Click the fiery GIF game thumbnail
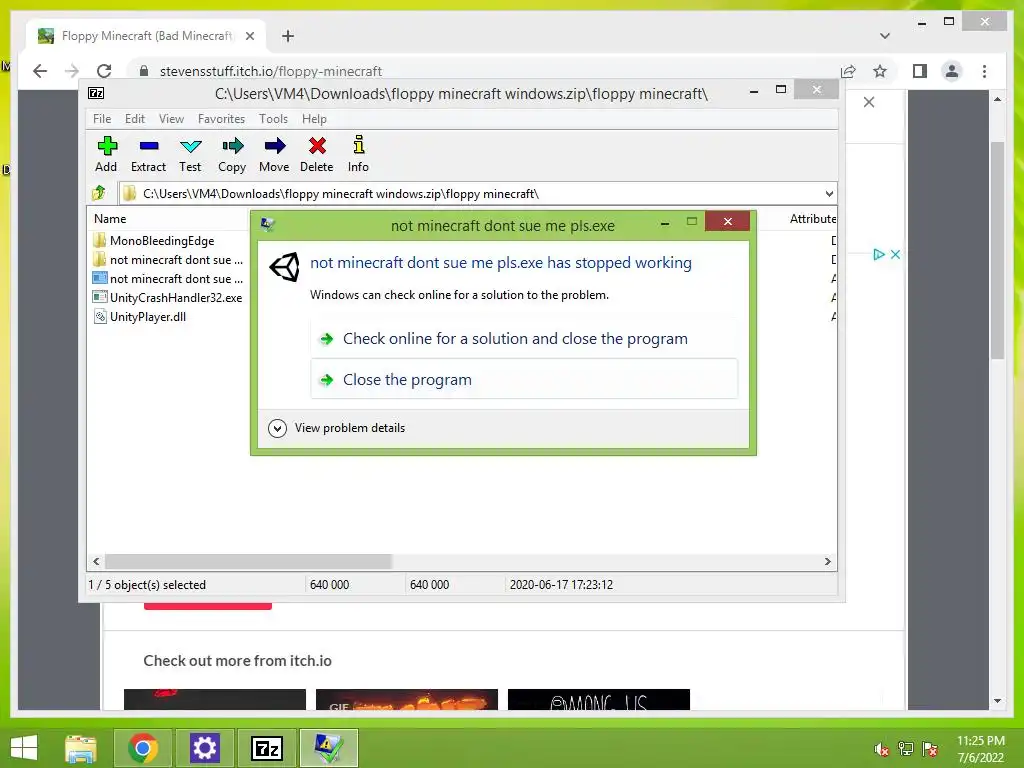 tap(407, 699)
